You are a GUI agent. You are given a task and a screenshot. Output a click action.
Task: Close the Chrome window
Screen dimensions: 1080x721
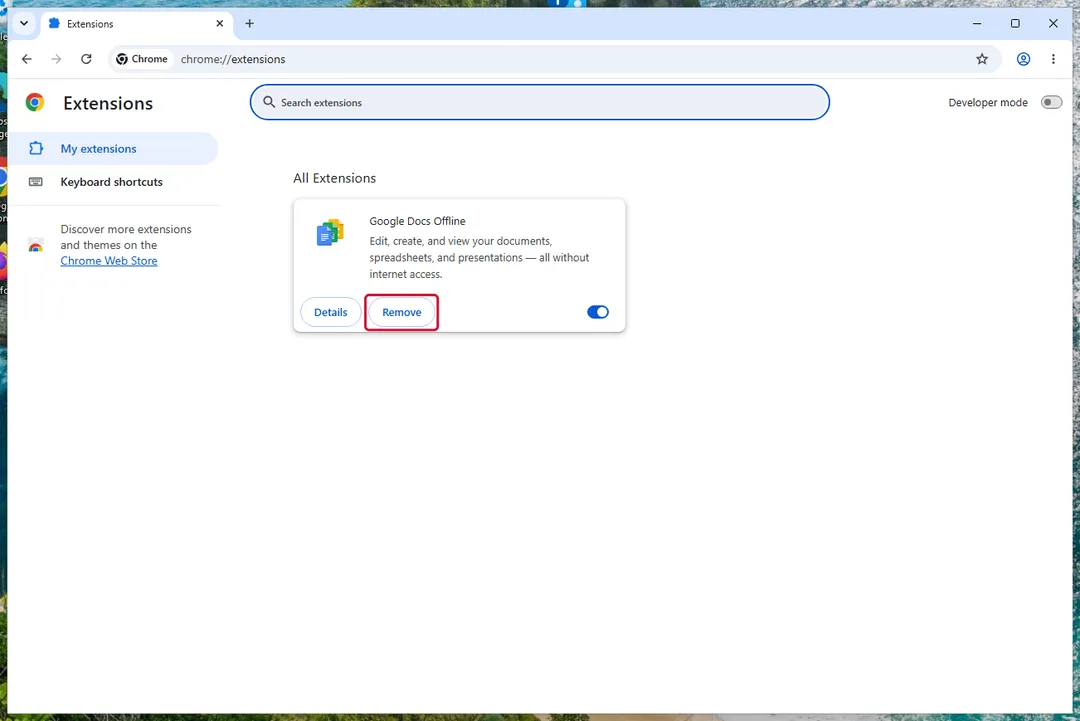click(x=1053, y=23)
